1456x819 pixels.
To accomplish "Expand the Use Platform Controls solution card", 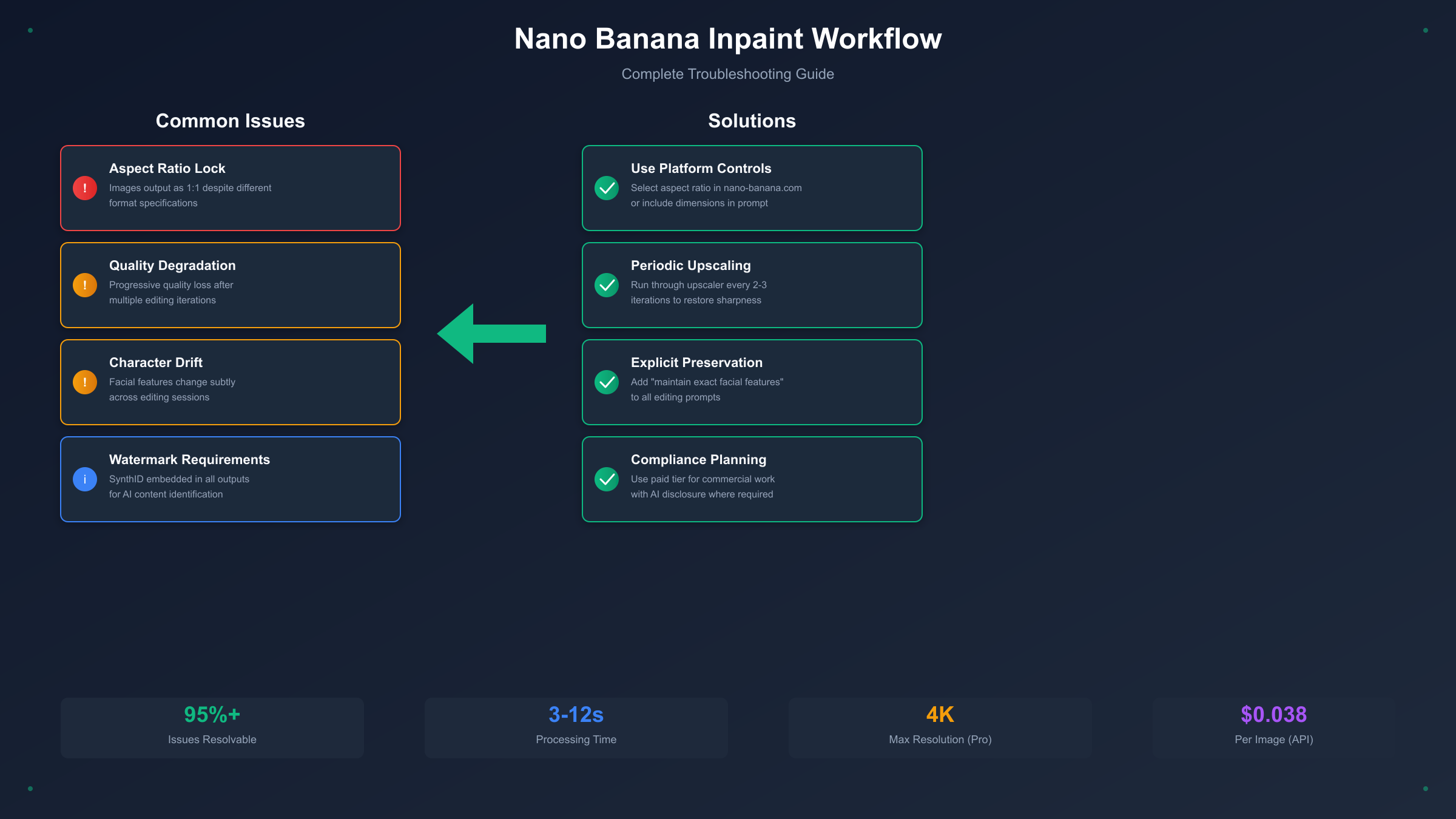I will pyautogui.click(x=752, y=187).
